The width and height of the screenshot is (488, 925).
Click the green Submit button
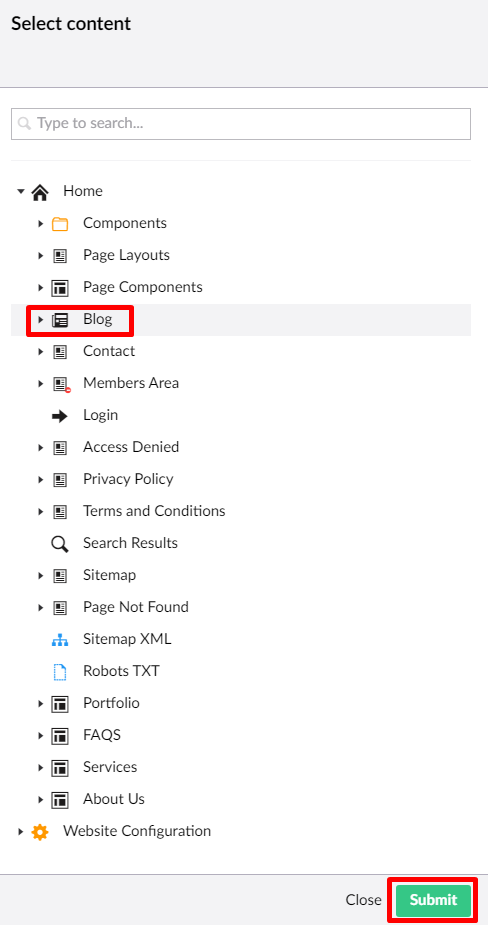(x=433, y=900)
